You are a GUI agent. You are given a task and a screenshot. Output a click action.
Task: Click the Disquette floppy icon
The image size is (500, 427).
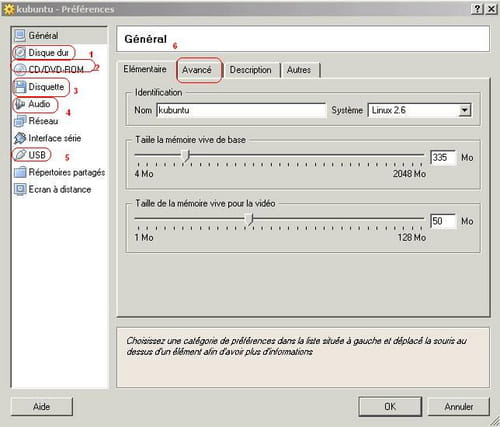click(20, 87)
